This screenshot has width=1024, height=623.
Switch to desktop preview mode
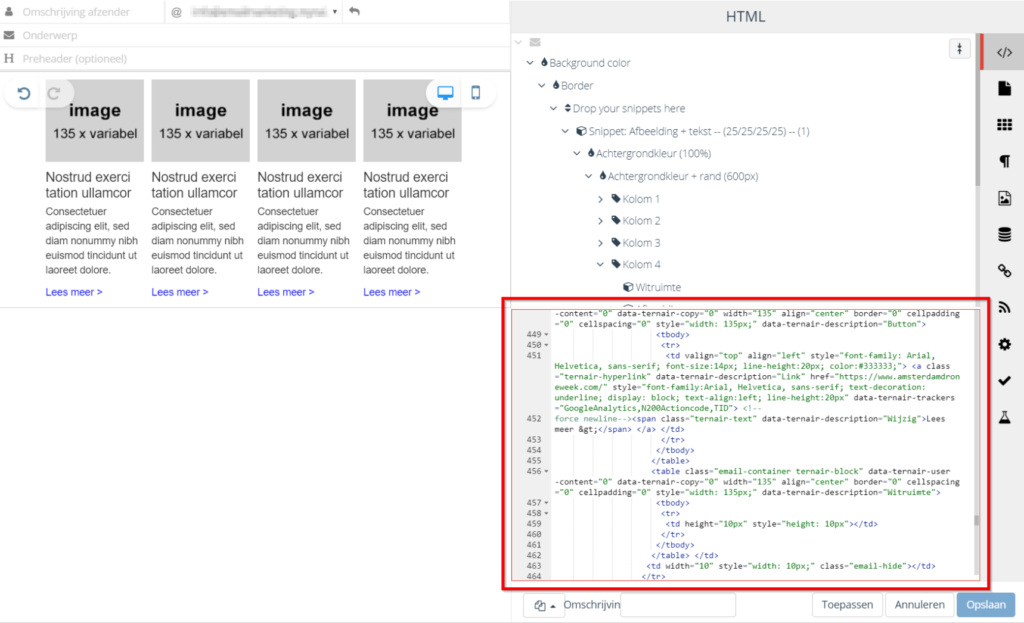pyautogui.click(x=445, y=93)
